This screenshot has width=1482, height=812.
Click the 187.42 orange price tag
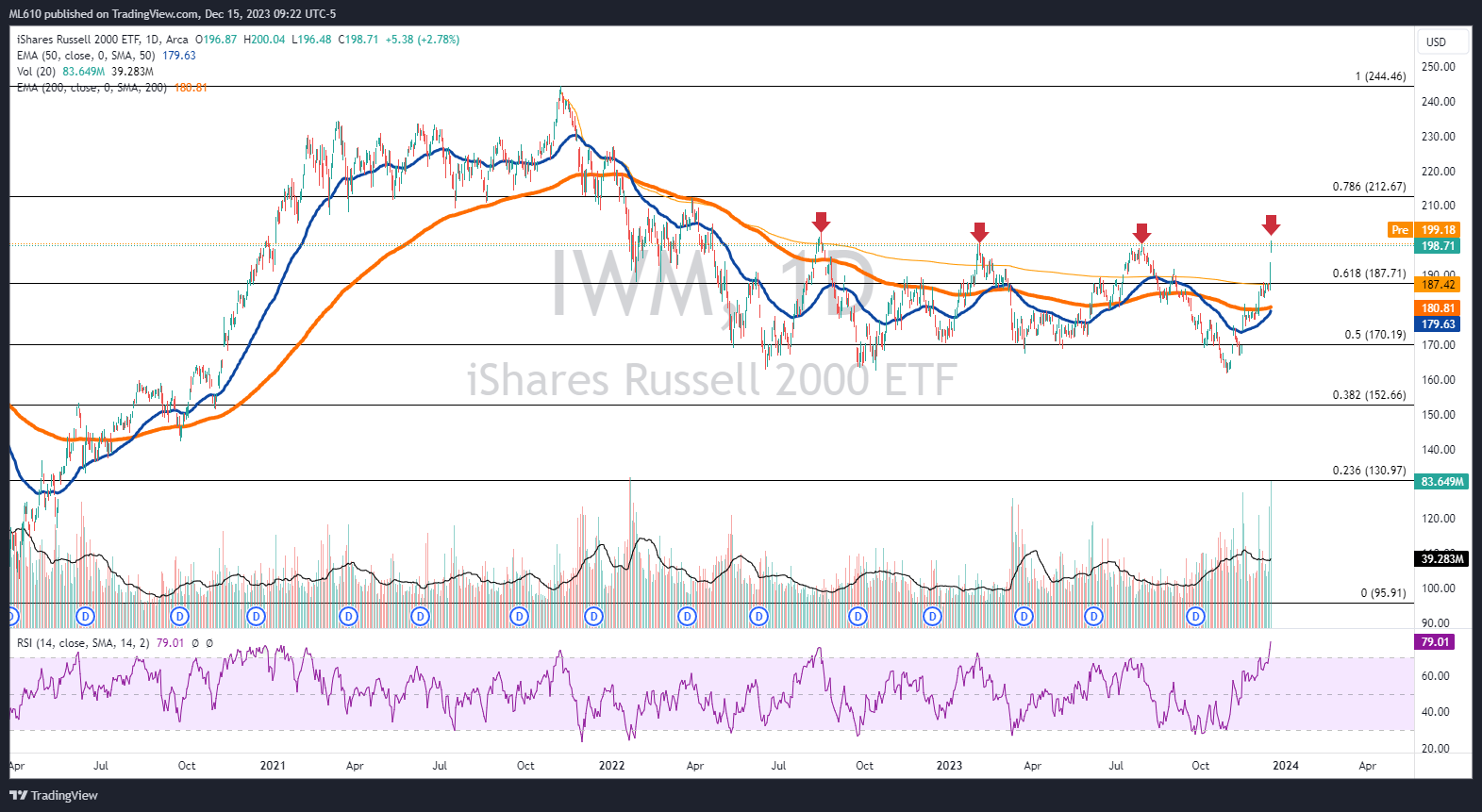click(1439, 285)
